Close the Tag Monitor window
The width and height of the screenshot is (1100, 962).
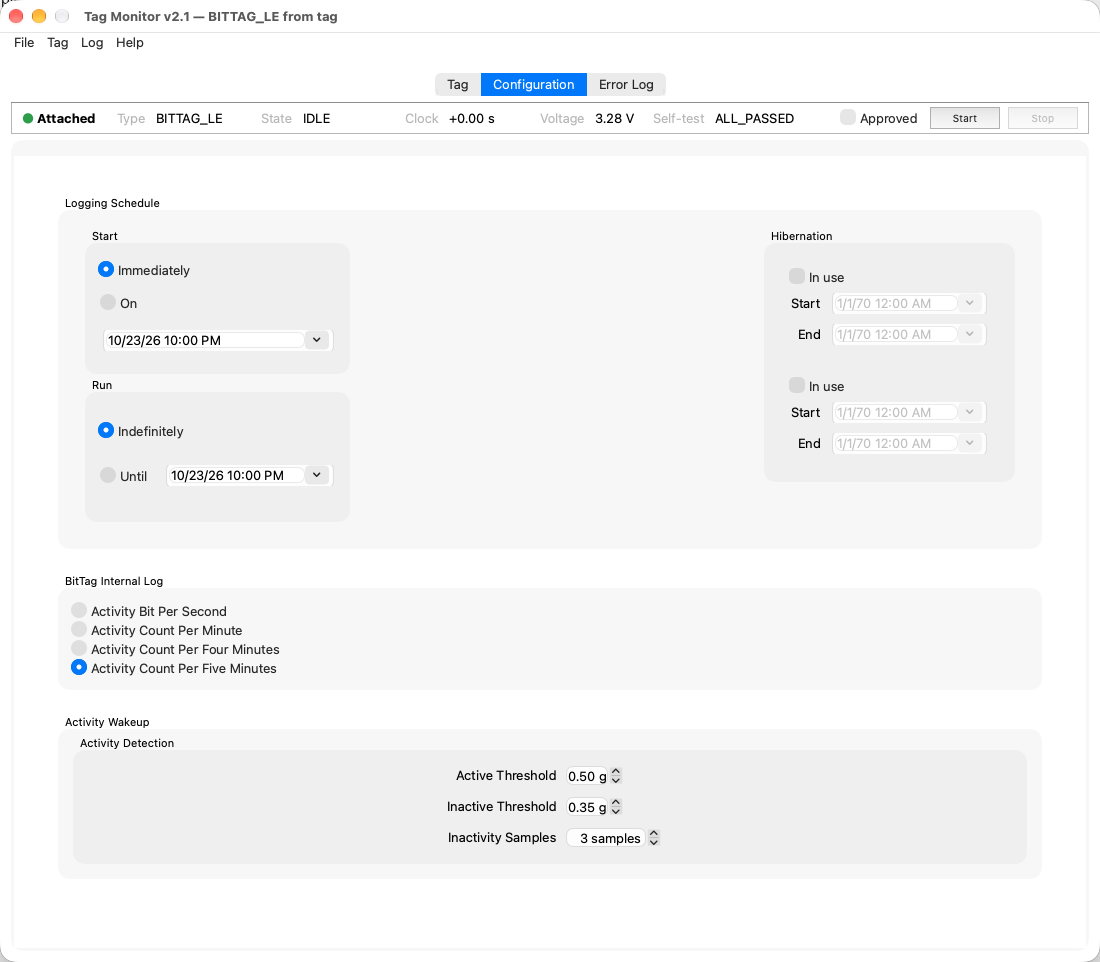click(16, 15)
